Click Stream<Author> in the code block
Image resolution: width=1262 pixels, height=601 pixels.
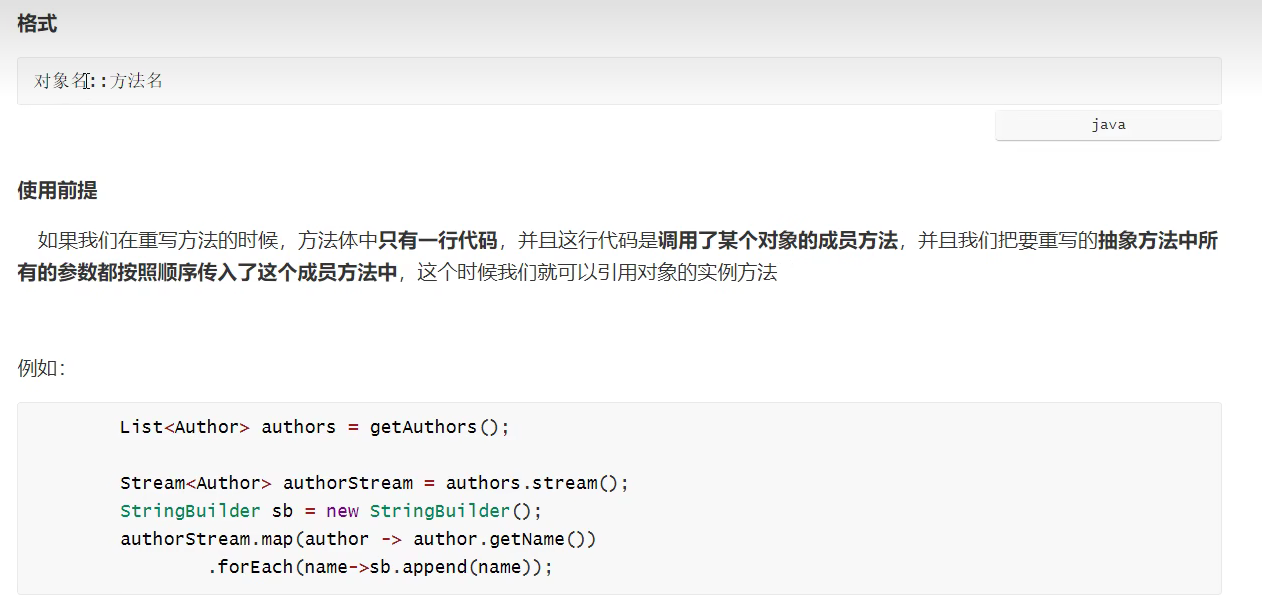[196, 483]
